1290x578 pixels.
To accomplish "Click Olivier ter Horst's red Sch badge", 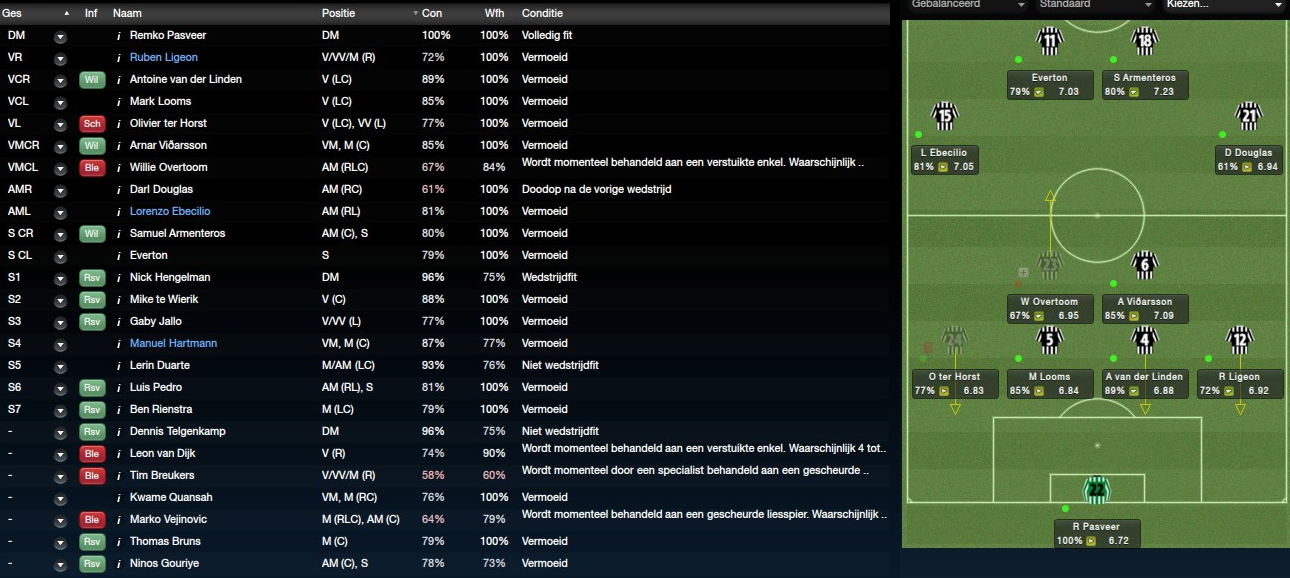I will click(92, 123).
